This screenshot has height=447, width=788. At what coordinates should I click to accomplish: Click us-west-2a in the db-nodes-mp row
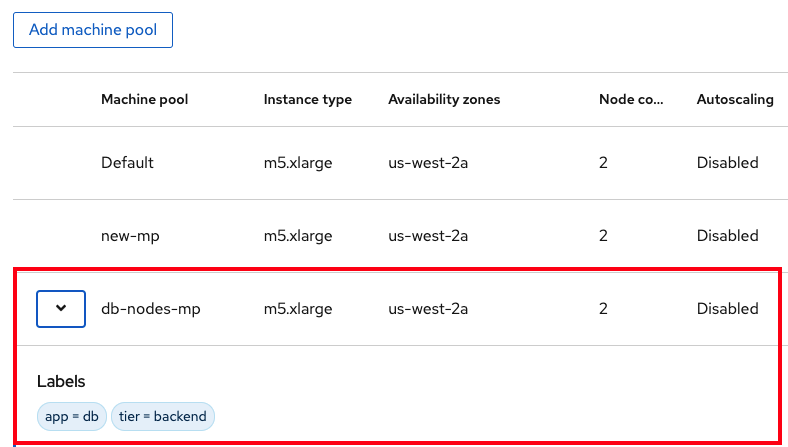click(x=428, y=309)
